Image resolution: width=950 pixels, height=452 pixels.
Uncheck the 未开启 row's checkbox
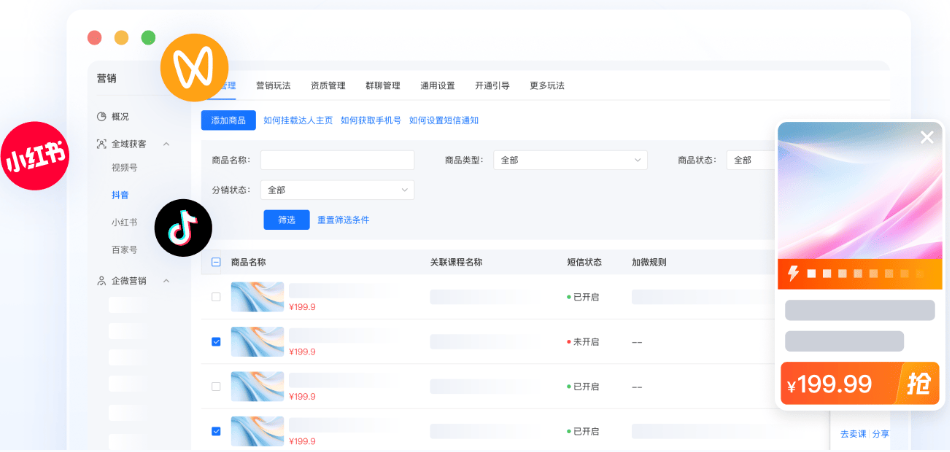[216, 342]
